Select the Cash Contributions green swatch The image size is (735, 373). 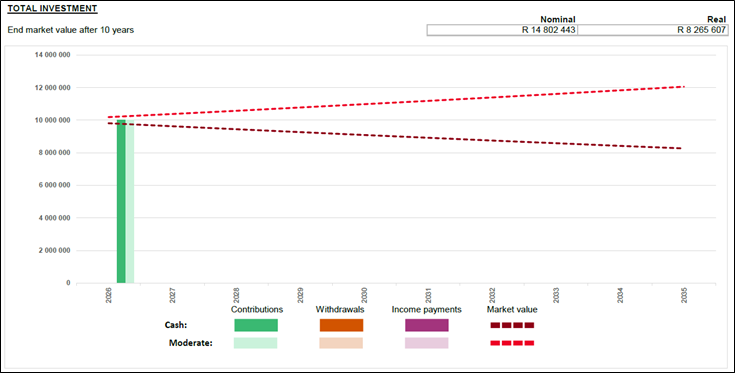tap(256, 325)
